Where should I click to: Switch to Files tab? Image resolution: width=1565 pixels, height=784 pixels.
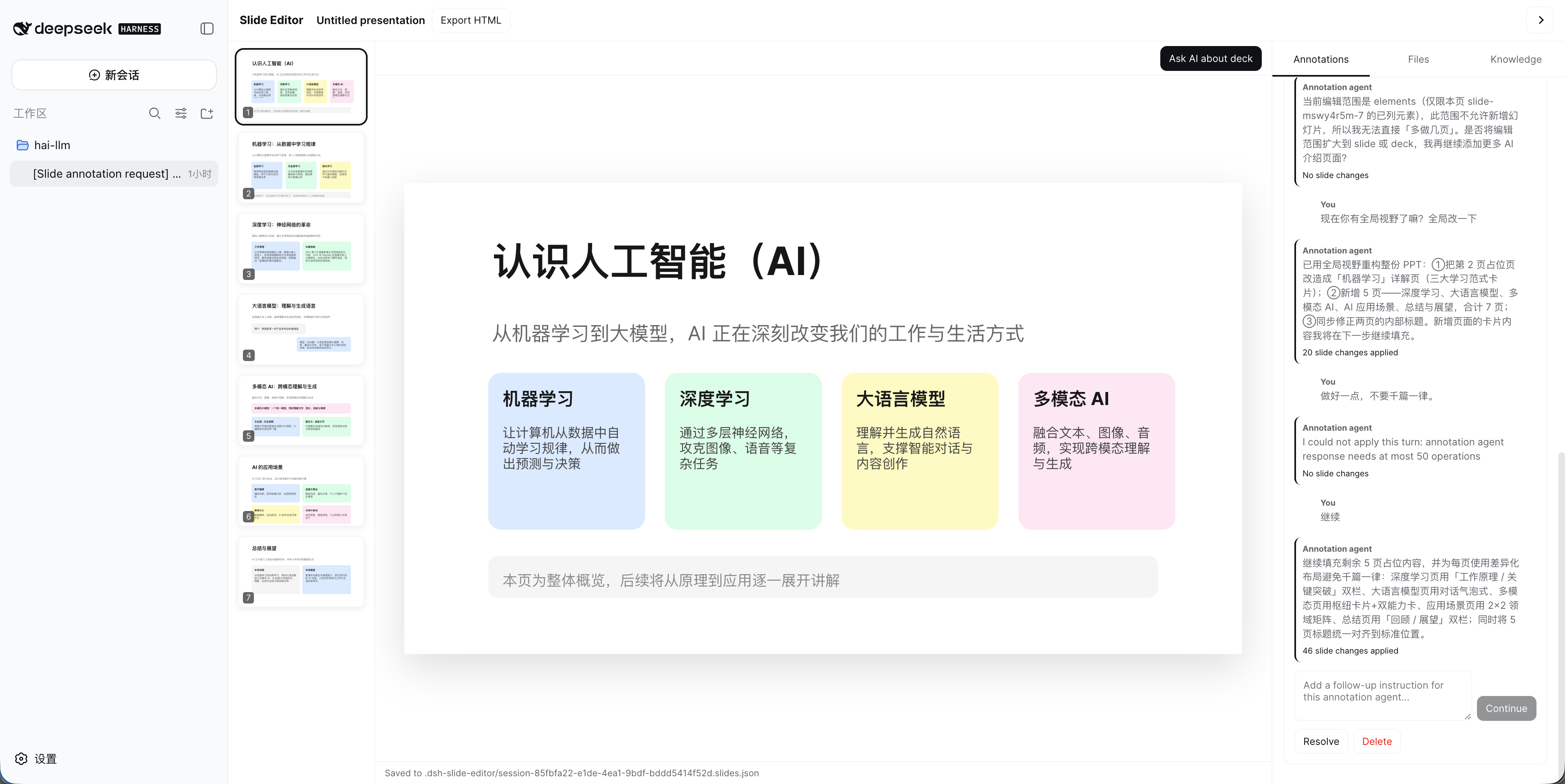click(x=1418, y=59)
